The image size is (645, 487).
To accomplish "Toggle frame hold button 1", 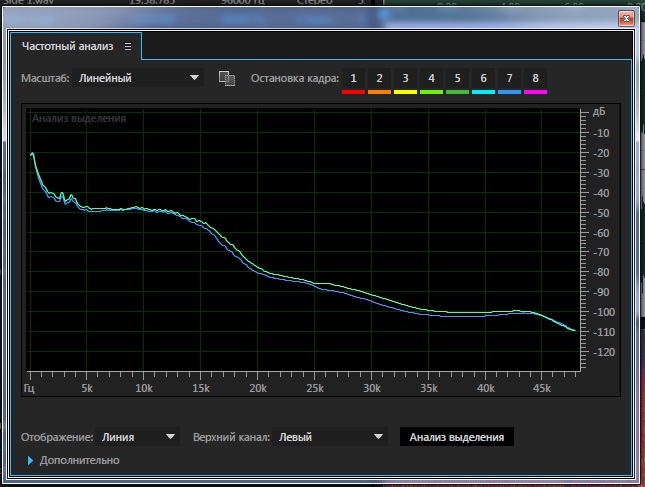I will [353, 78].
